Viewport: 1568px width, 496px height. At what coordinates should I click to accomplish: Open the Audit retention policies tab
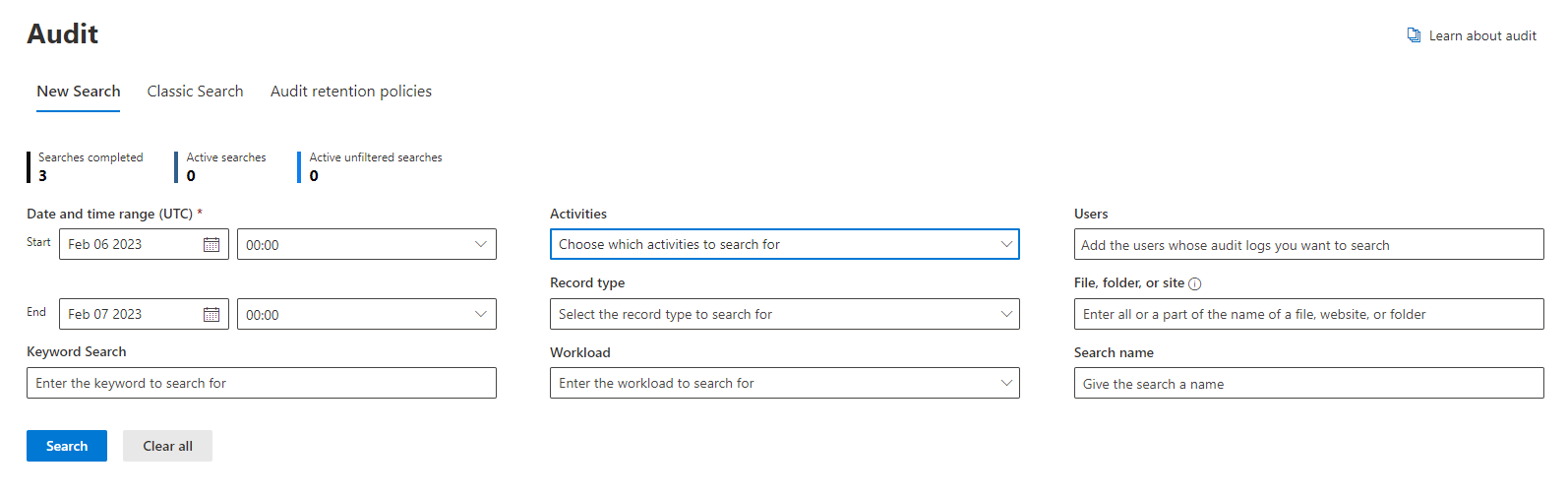coord(351,92)
